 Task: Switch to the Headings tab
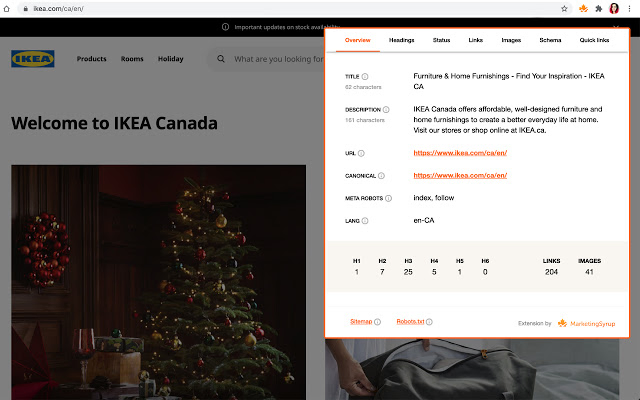point(402,40)
